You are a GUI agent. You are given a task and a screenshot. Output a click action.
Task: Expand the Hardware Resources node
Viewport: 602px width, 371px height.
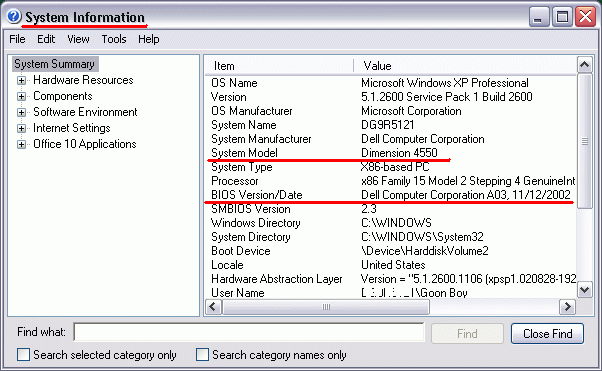coord(22,80)
